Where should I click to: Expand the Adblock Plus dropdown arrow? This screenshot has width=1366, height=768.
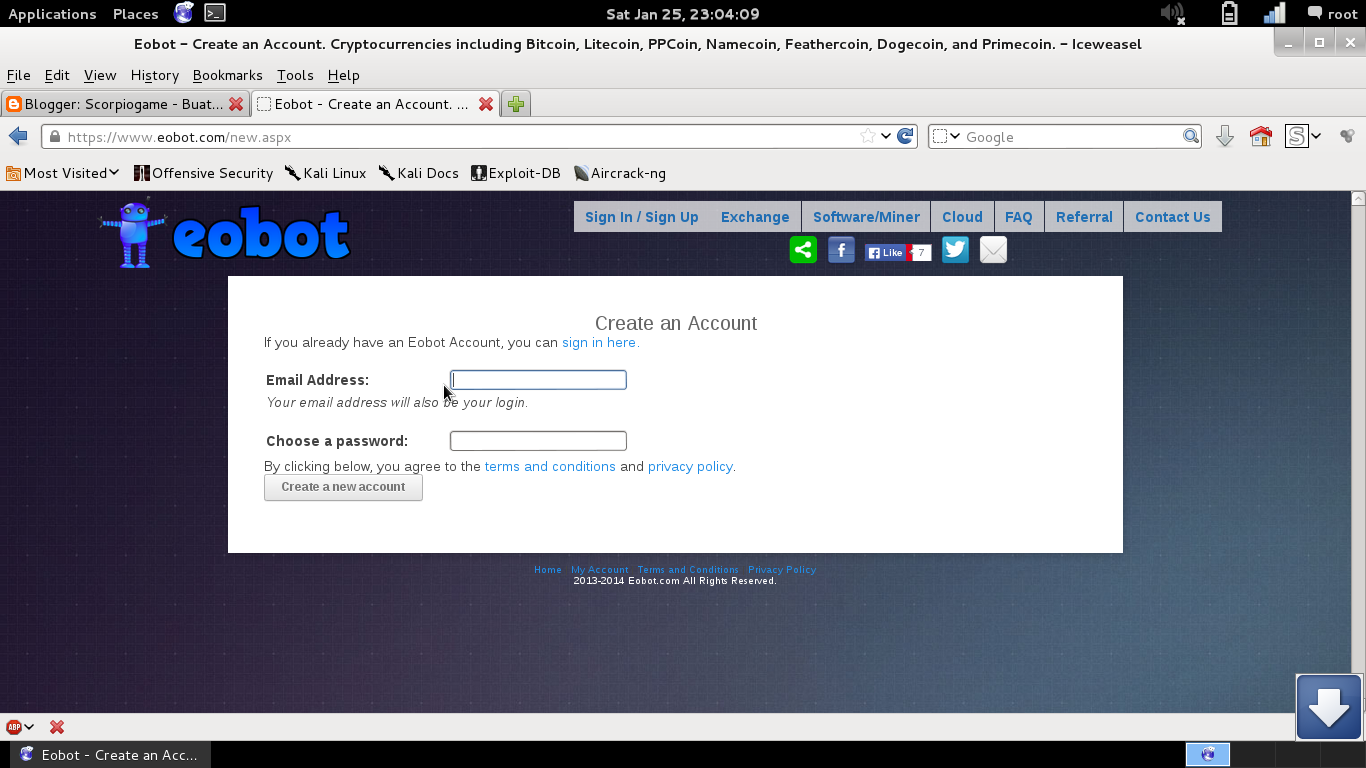click(29, 727)
